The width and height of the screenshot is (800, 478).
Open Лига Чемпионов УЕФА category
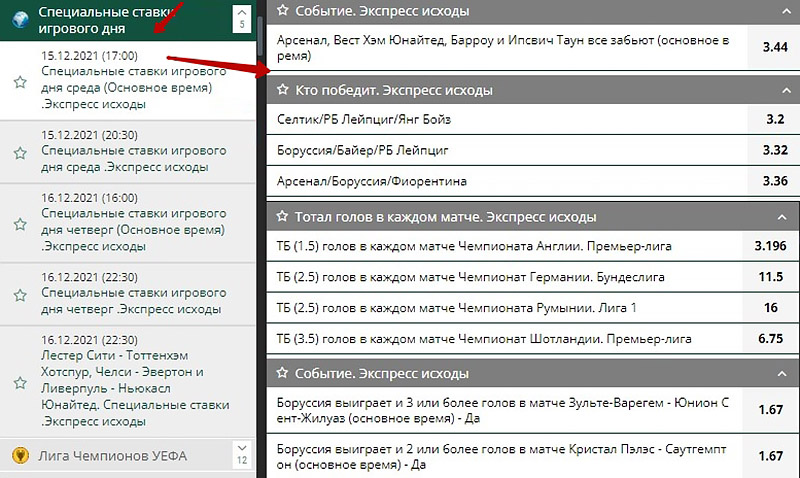pyautogui.click(x=113, y=456)
